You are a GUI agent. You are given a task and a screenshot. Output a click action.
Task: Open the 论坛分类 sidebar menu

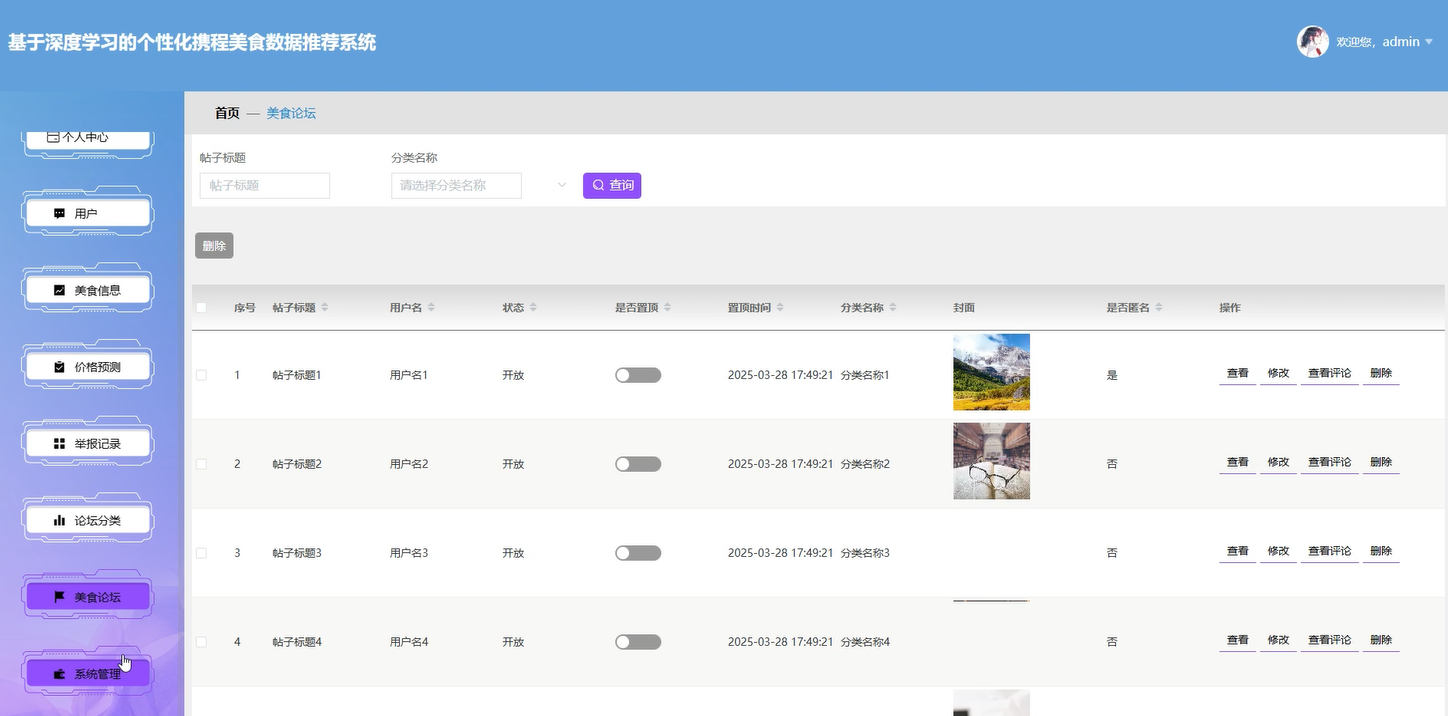(x=87, y=521)
